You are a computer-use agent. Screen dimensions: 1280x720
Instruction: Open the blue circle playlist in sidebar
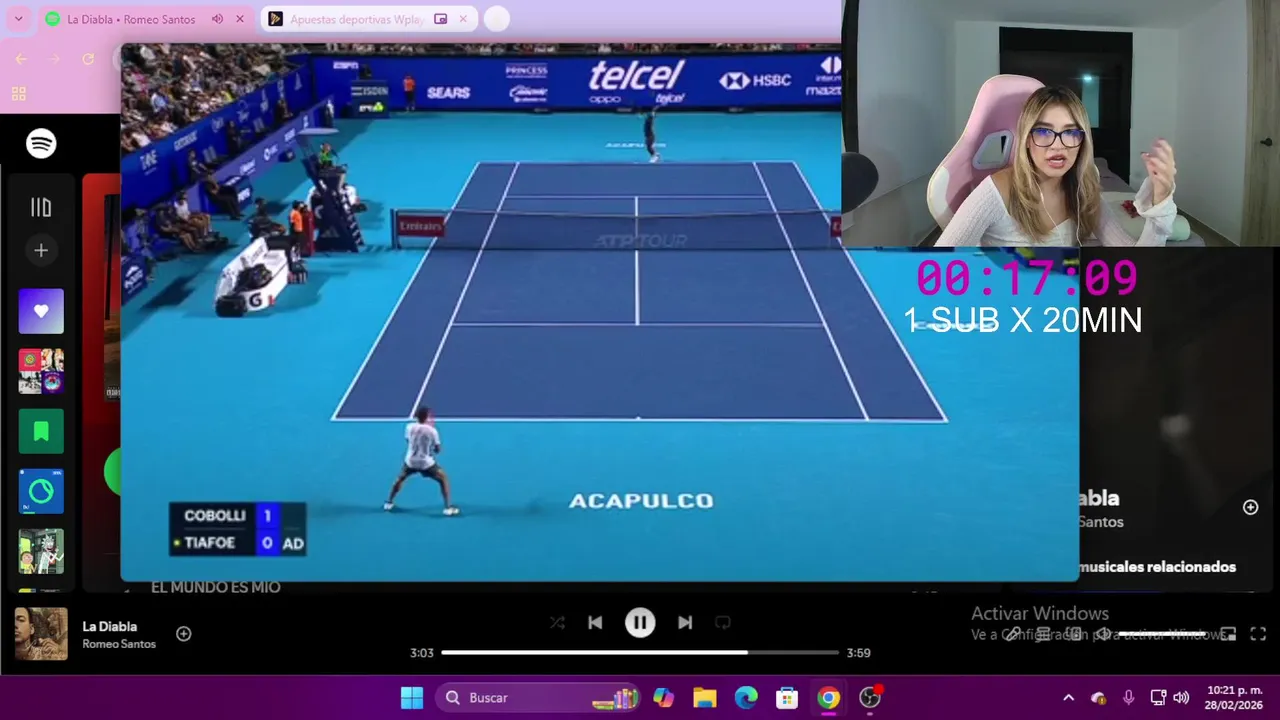(x=41, y=491)
